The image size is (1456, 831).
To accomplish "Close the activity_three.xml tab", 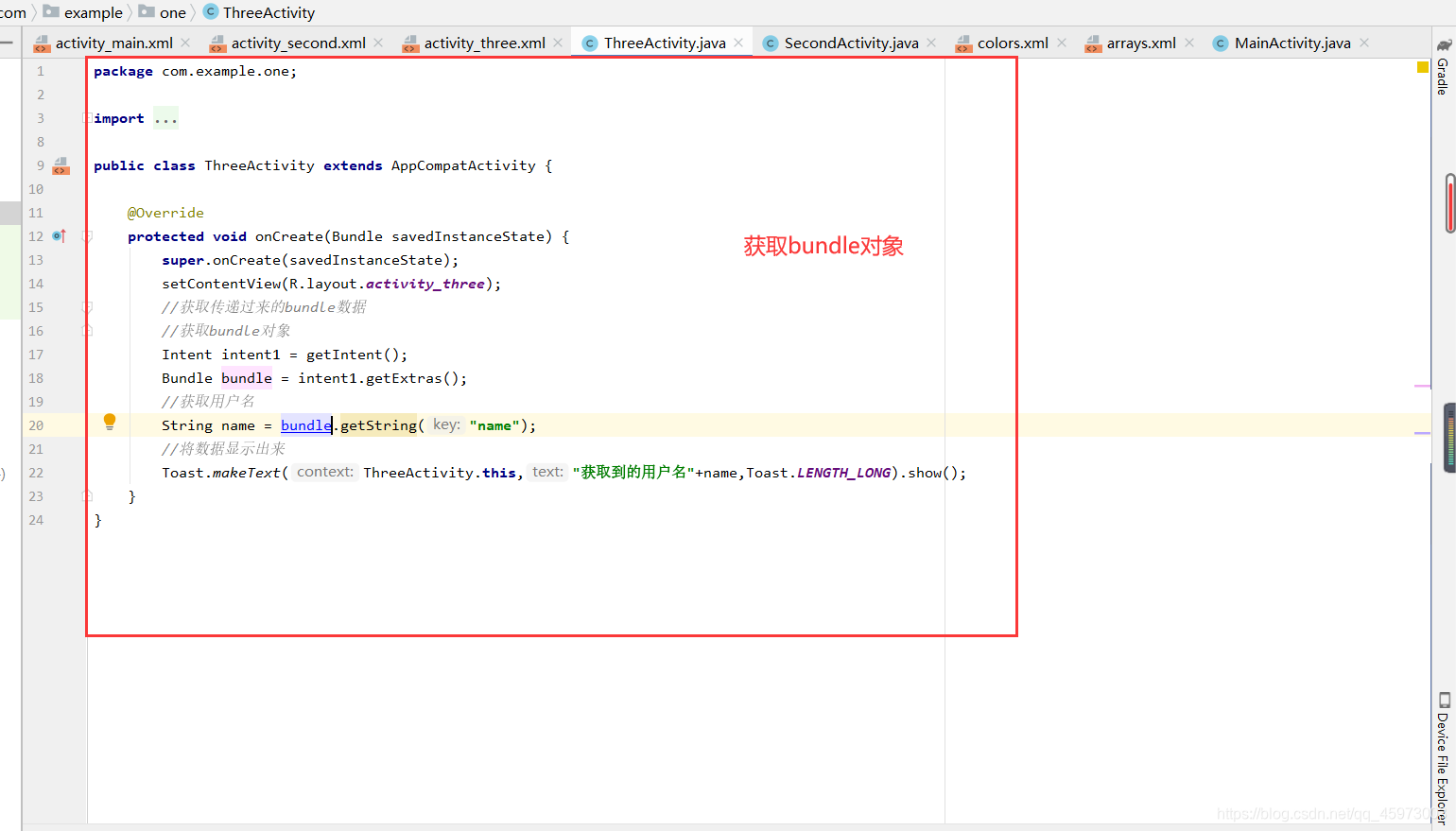I will click(558, 43).
